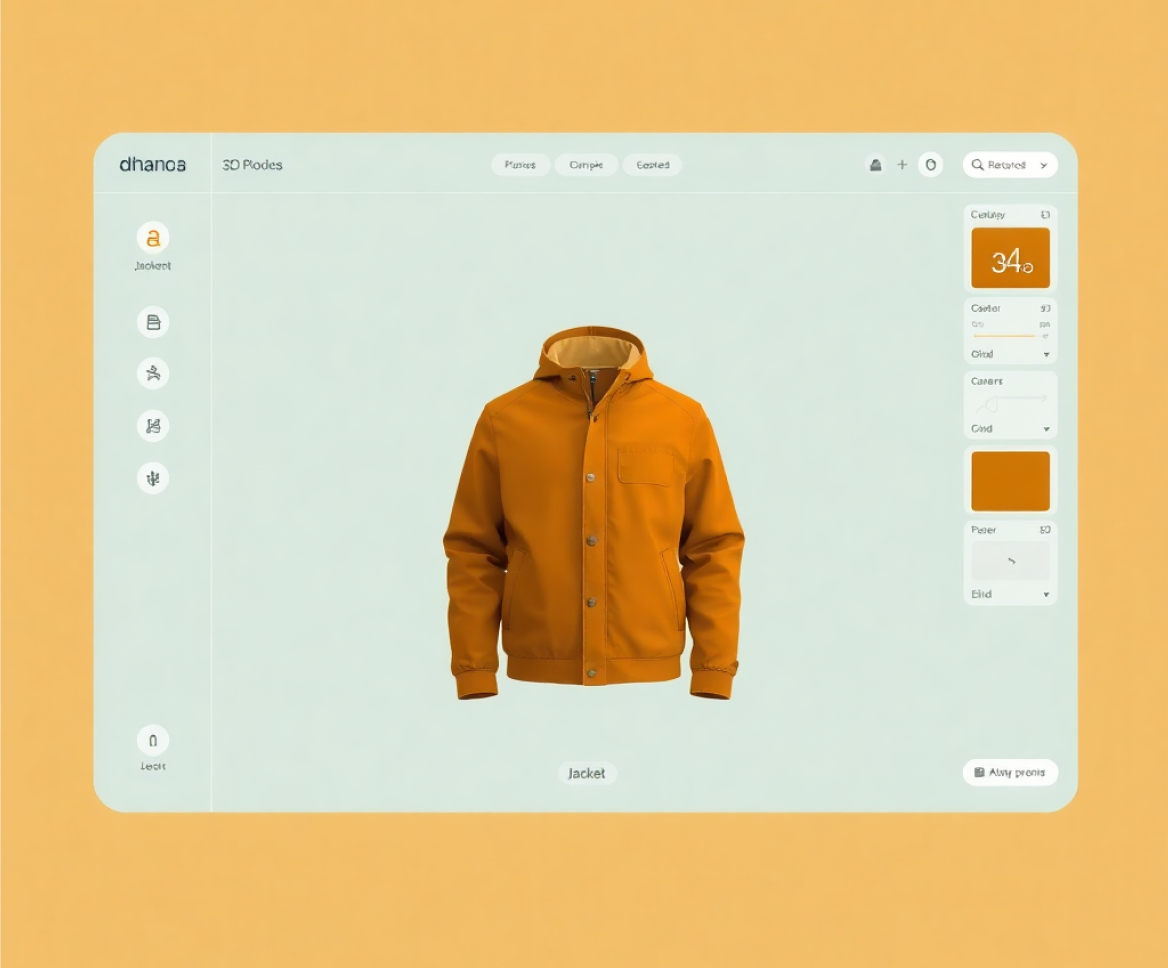Click the document page icon in sidebar
The height and width of the screenshot is (968, 1168).
coord(153,322)
